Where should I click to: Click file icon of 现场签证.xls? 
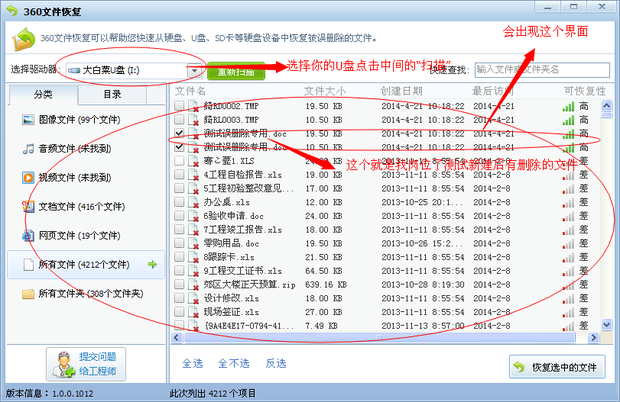coord(193,312)
